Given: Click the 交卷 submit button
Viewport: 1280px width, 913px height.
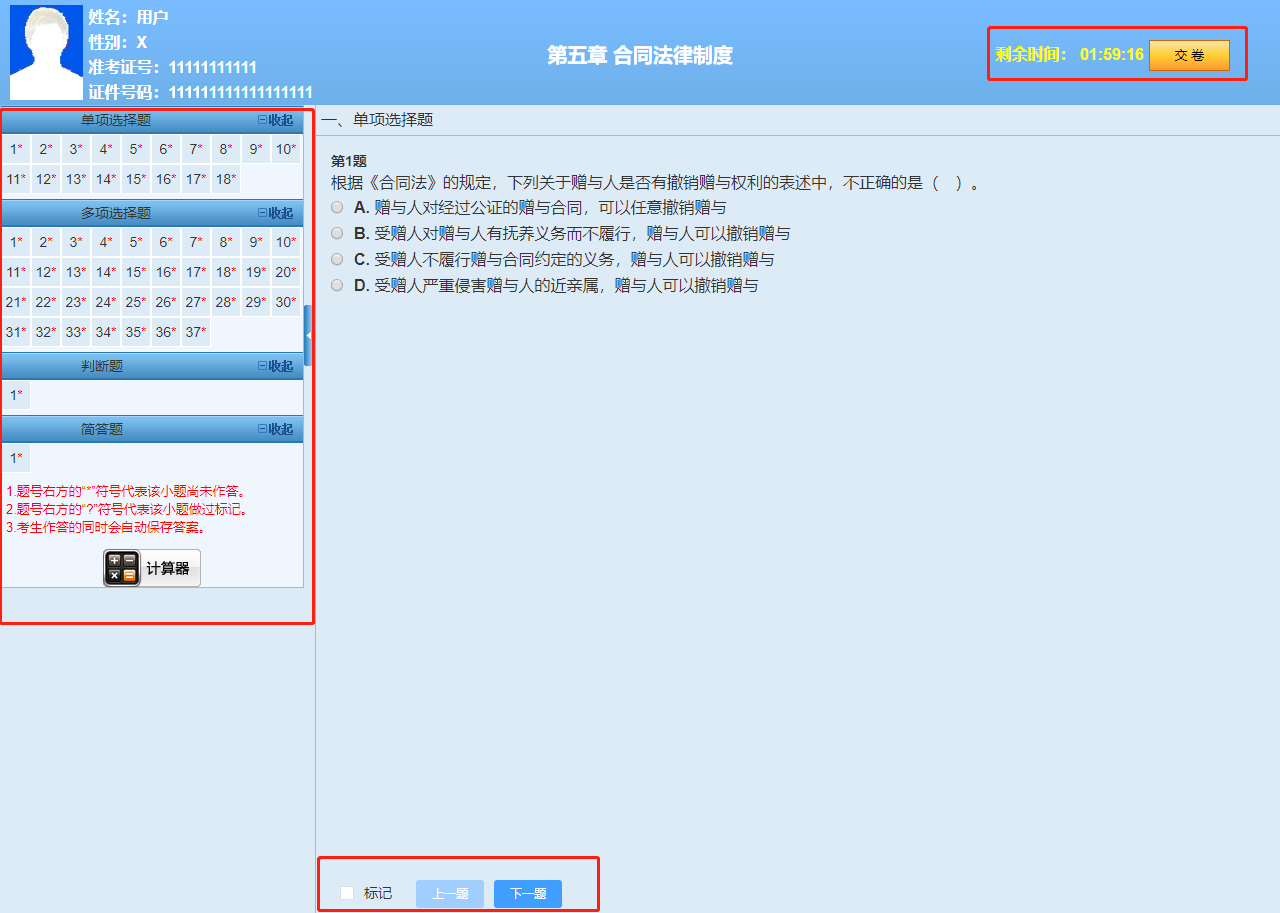Looking at the screenshot, I should (x=1190, y=56).
